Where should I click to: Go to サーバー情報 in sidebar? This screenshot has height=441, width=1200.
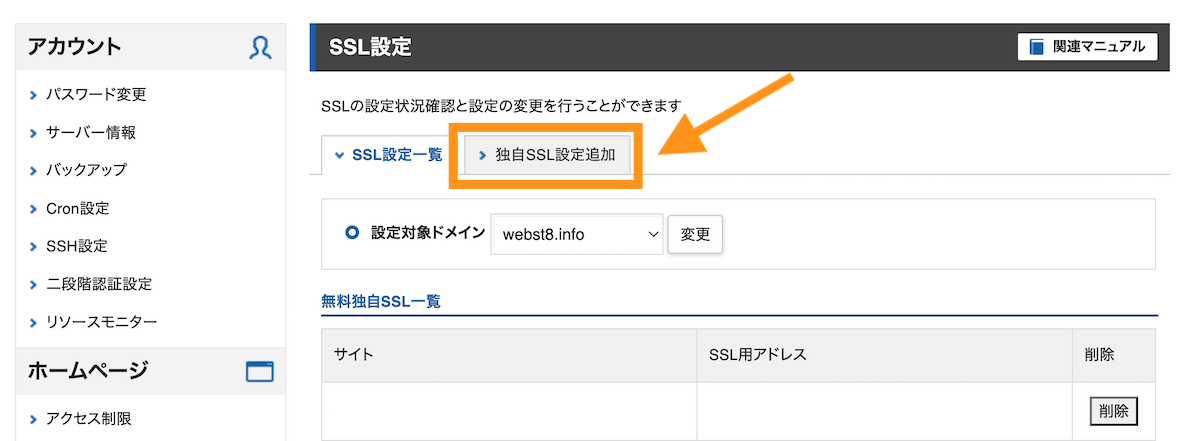point(90,133)
